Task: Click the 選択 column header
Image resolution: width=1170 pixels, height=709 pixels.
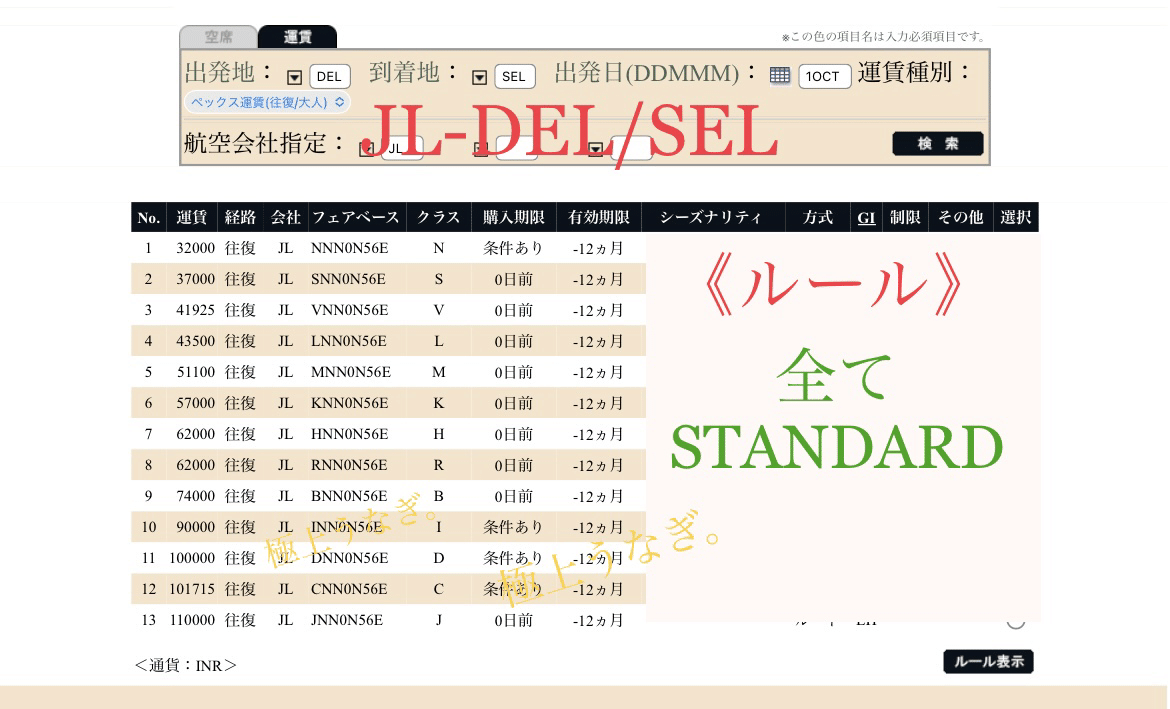Action: click(1016, 217)
